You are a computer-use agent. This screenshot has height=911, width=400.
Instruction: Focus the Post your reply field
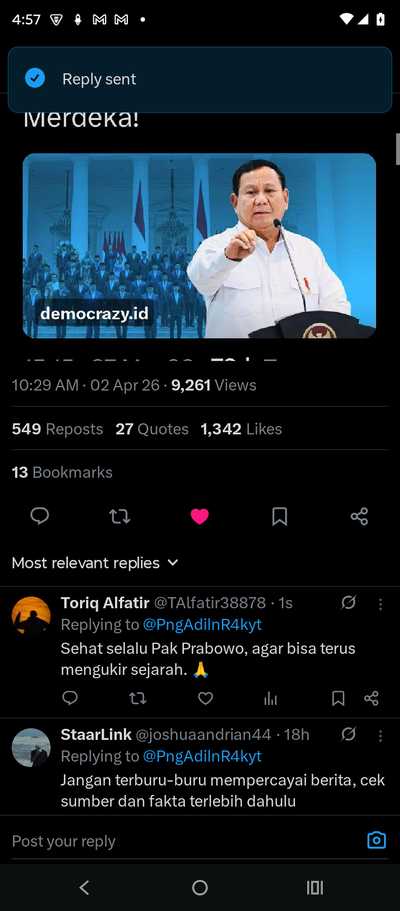(186, 841)
